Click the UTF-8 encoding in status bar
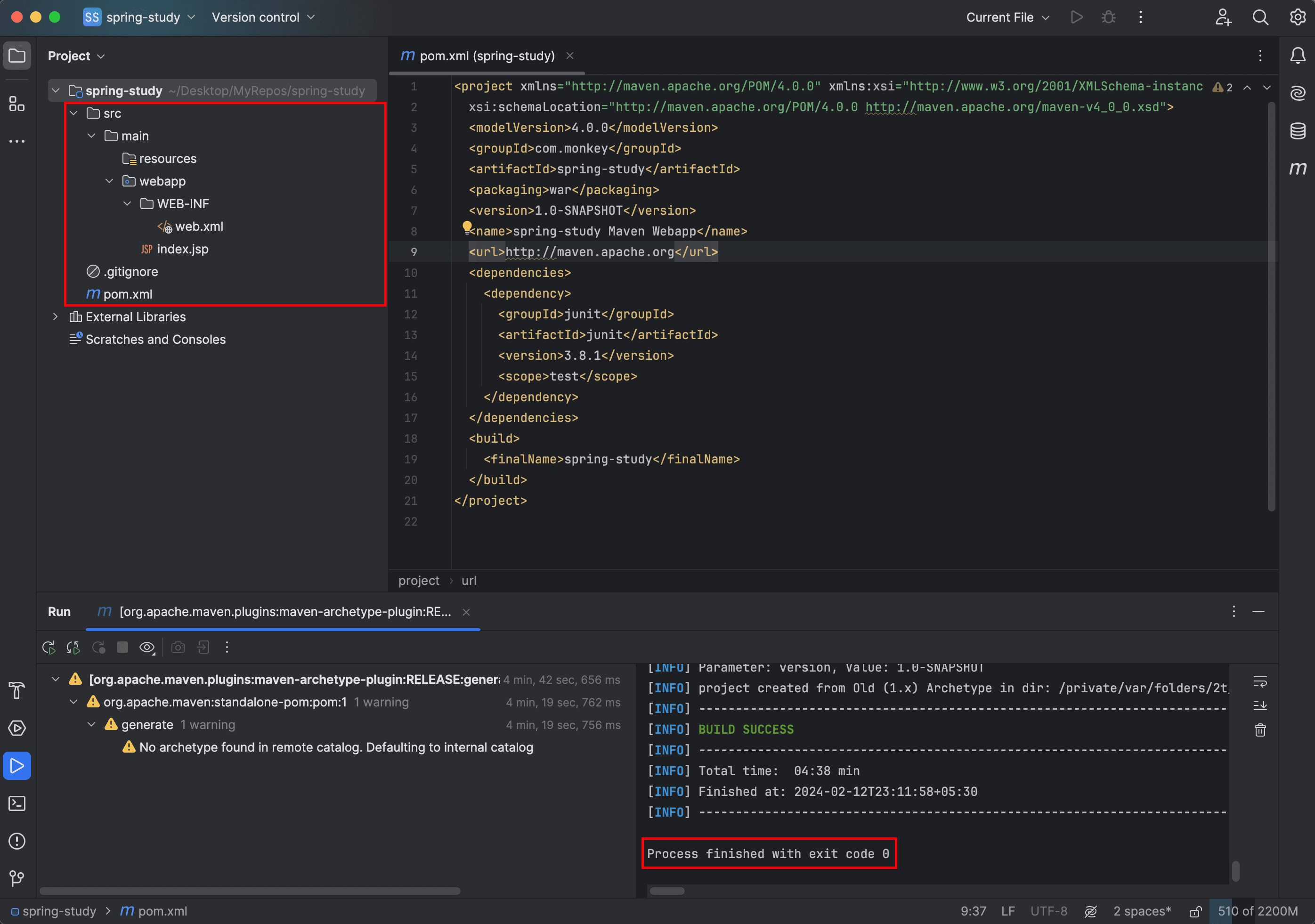1315x924 pixels. 1049,911
